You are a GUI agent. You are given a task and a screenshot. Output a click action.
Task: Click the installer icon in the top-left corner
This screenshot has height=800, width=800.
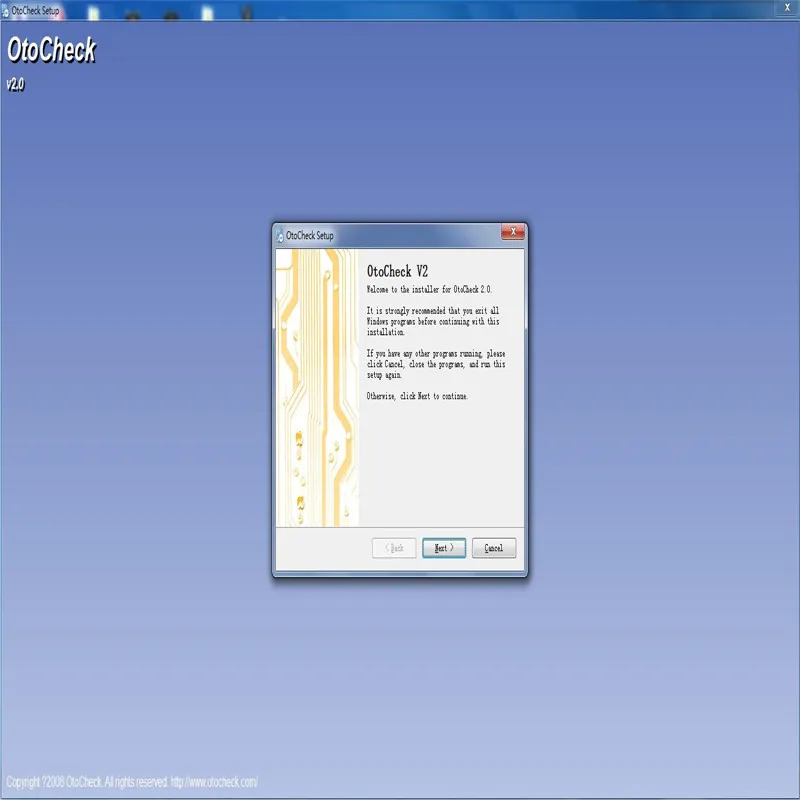click(5, 11)
